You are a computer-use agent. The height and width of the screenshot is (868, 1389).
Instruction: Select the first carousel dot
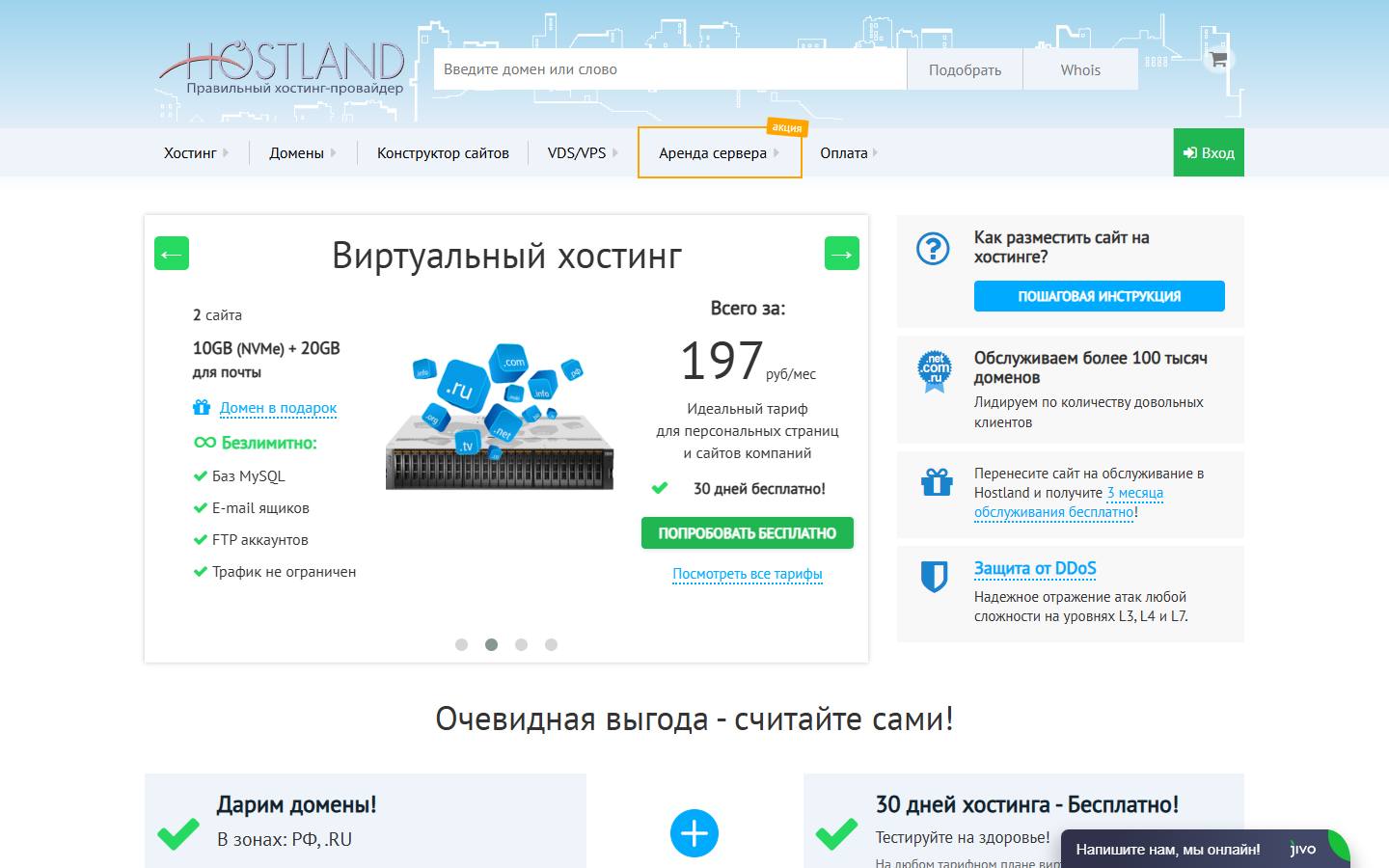coord(461,644)
